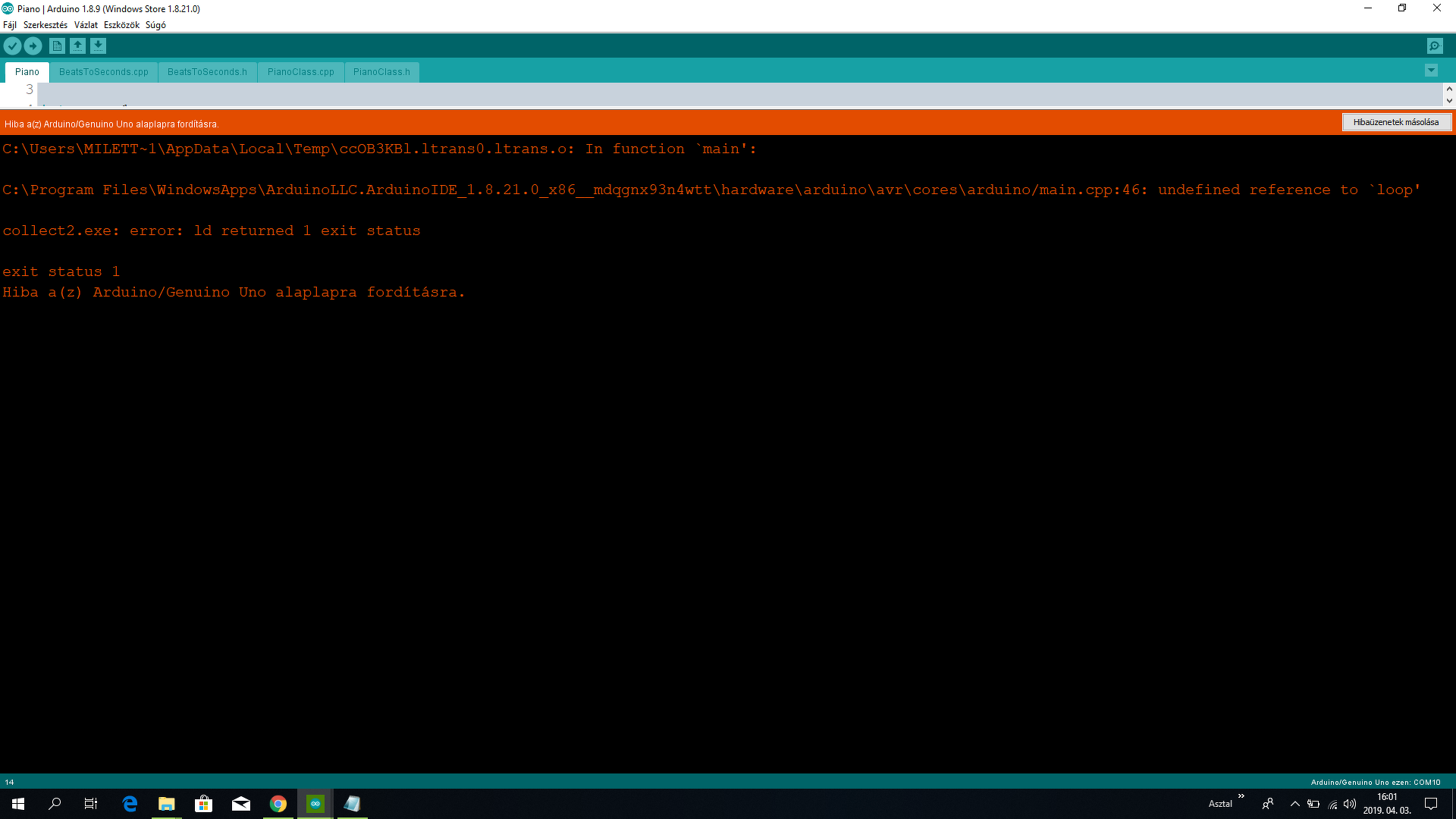
Task: Open the Vázlat menu
Action: click(x=86, y=25)
